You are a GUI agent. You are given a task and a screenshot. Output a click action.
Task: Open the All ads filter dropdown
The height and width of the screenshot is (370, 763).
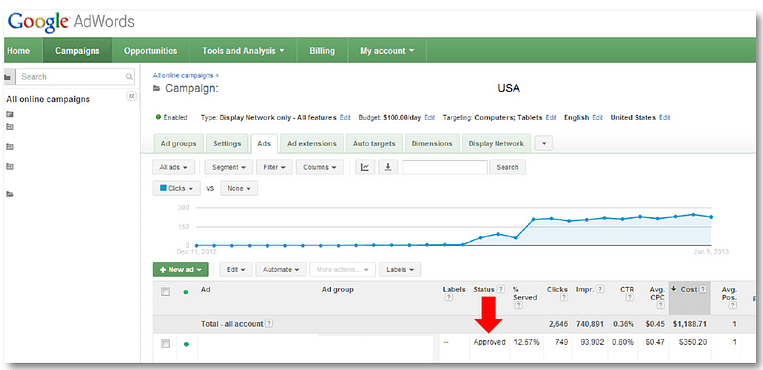coord(174,167)
